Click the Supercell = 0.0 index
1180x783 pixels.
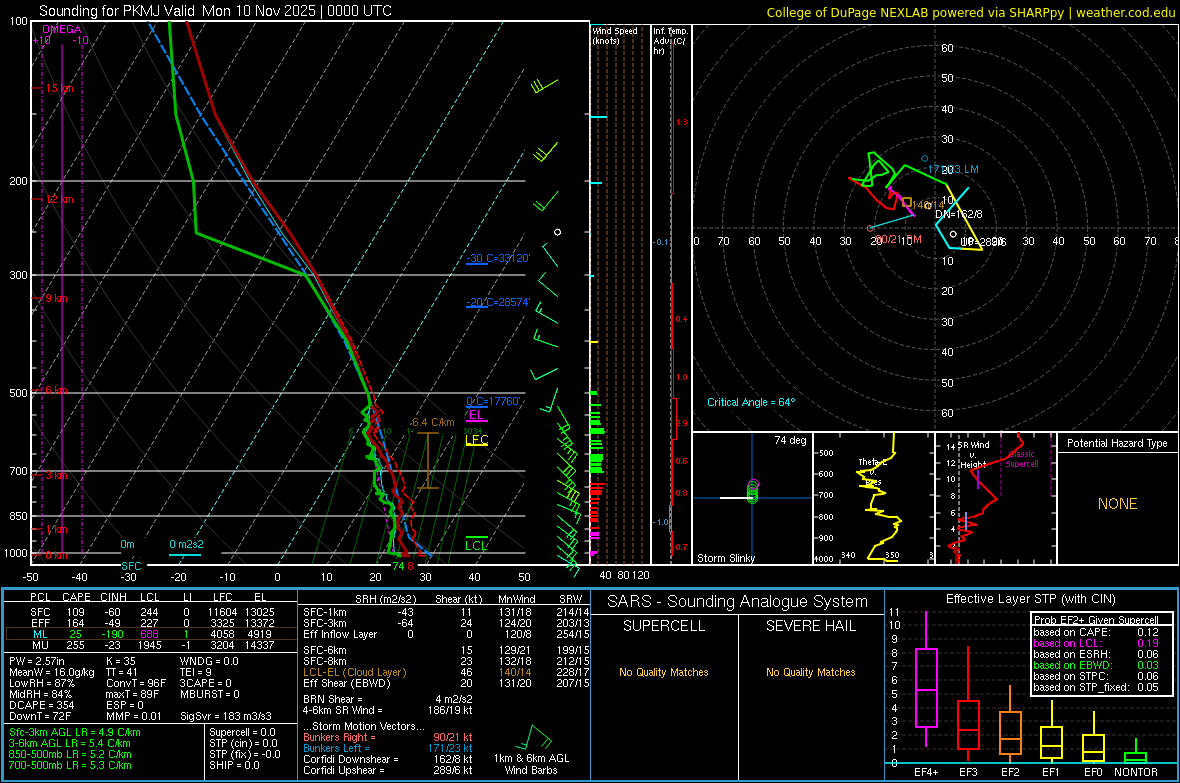pos(242,732)
